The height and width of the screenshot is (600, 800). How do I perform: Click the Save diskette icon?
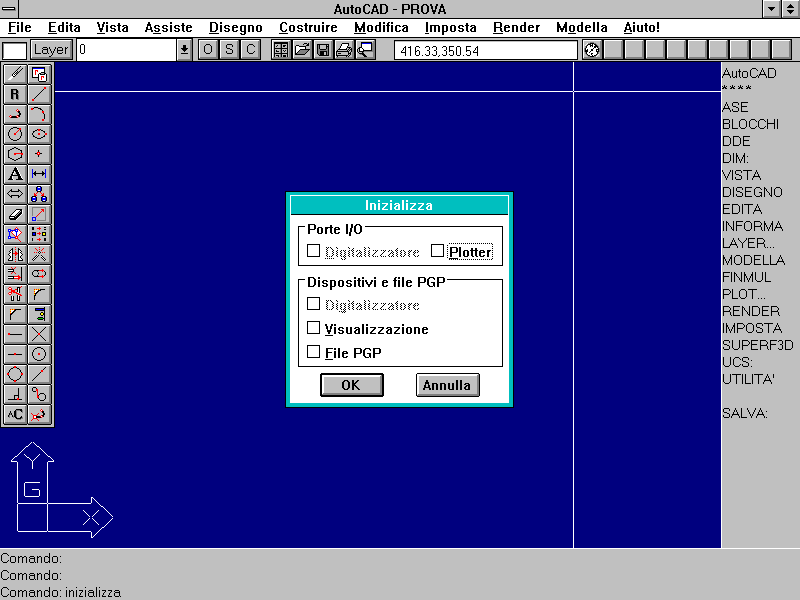(323, 50)
